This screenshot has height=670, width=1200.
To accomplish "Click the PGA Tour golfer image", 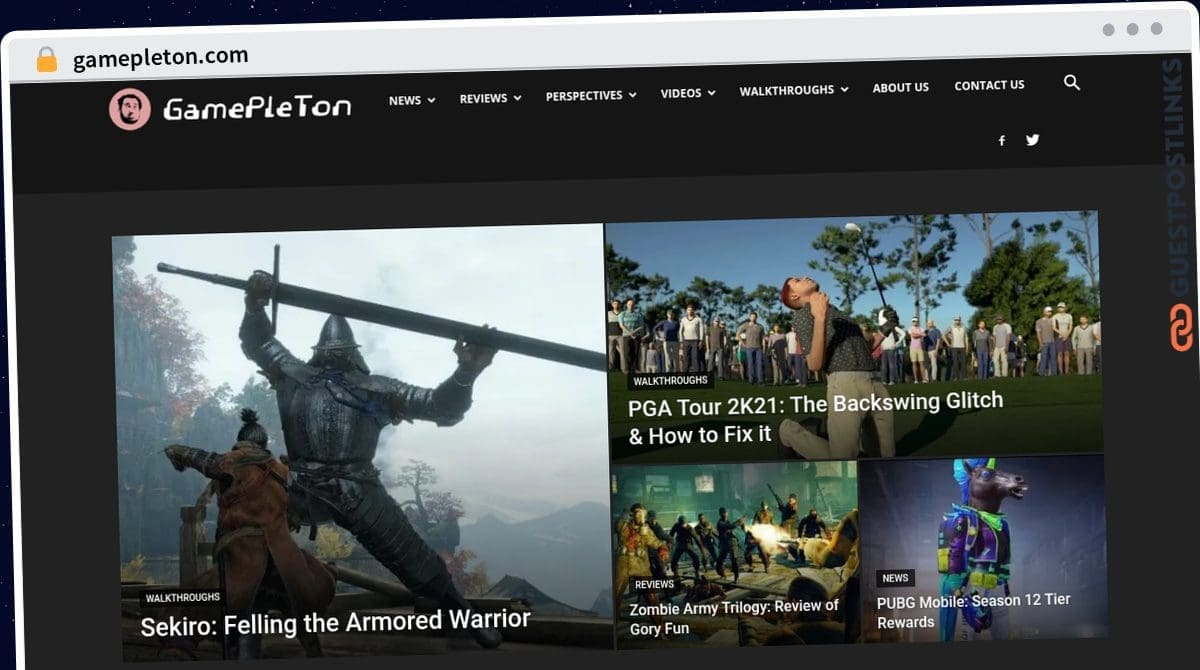I will [x=853, y=336].
